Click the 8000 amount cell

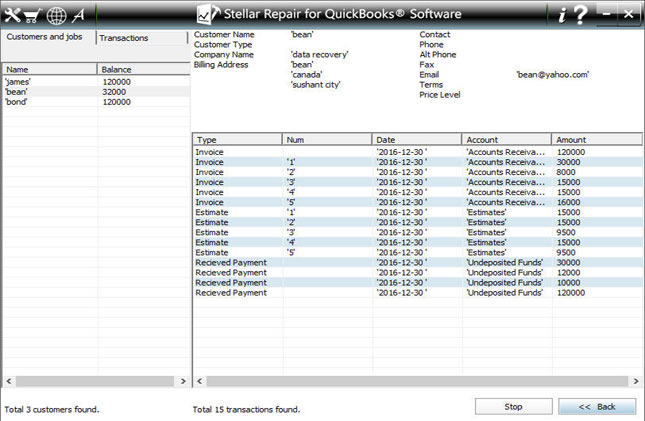click(566, 172)
